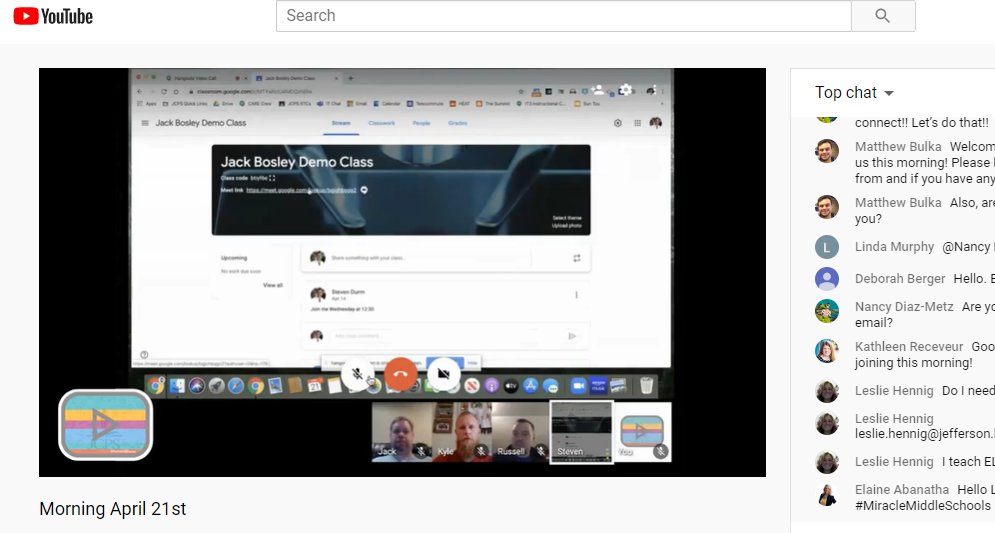Click the class code fullscreen icon on banner
995x533 pixels.
click(x=272, y=178)
